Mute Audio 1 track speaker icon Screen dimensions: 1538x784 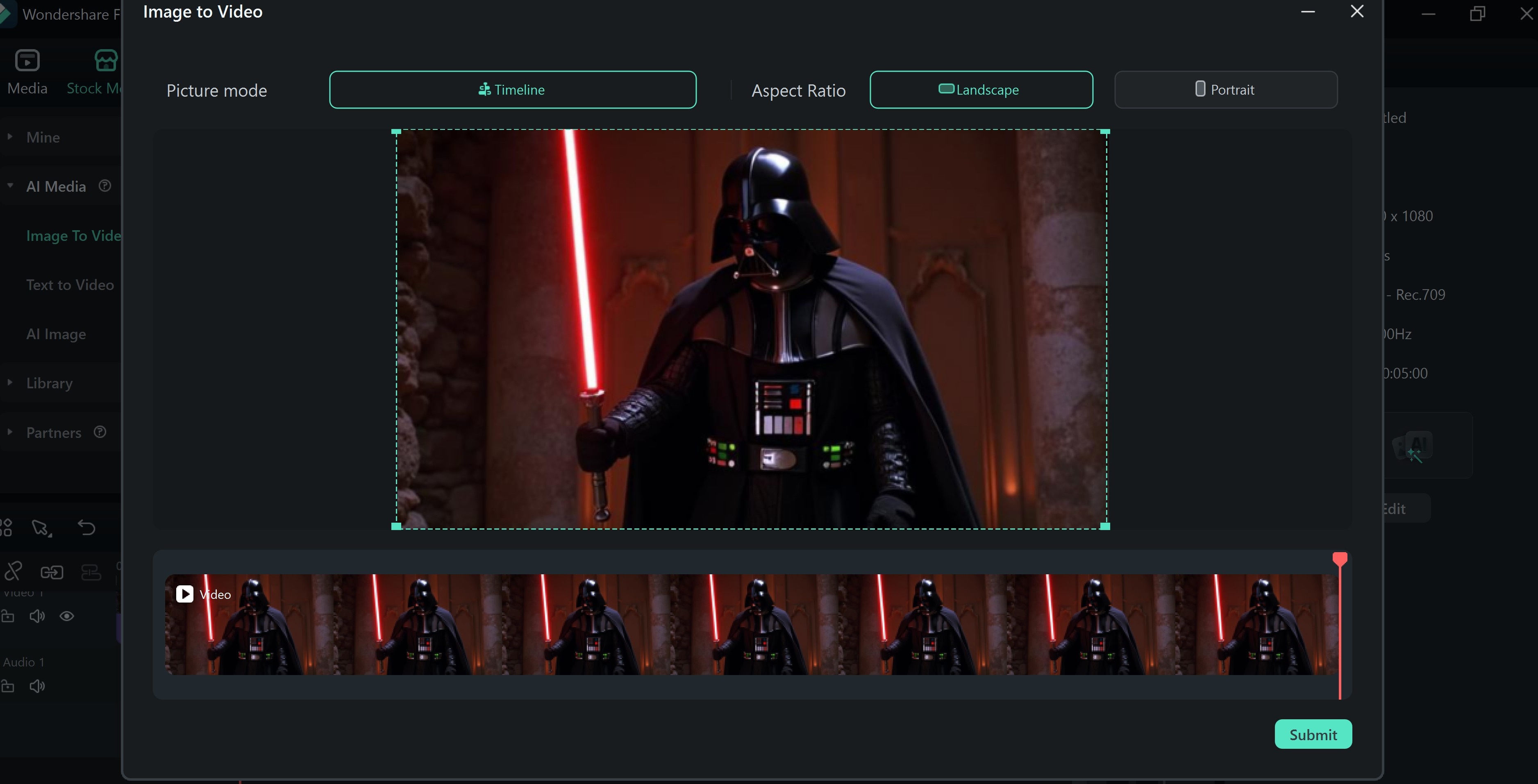coord(37,686)
